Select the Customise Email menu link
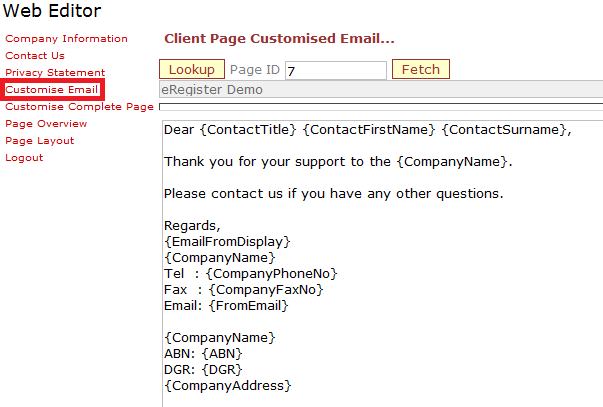 pyautogui.click(x=52, y=90)
